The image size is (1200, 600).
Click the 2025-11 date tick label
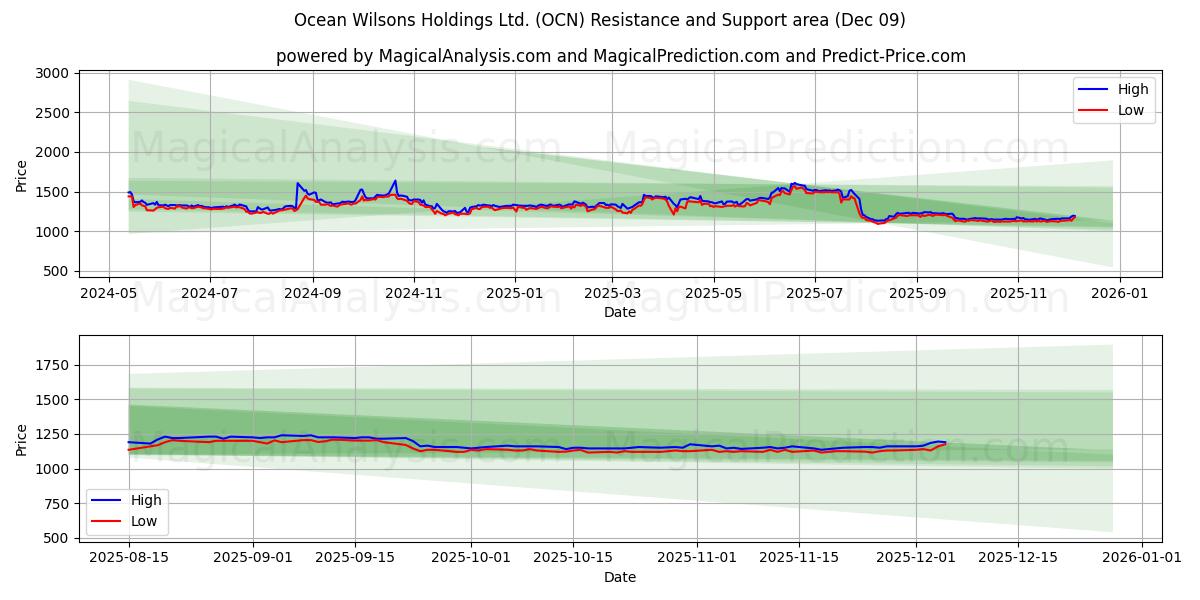pyautogui.click(x=1018, y=295)
